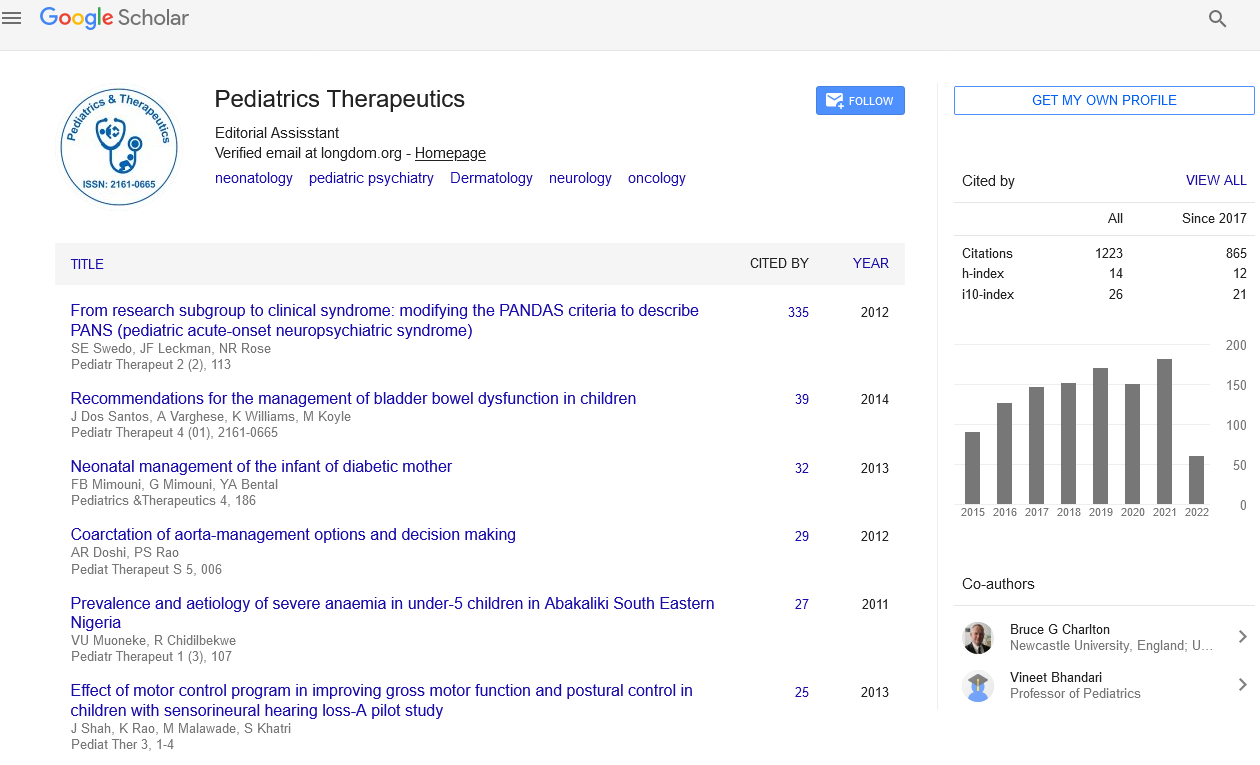The height and width of the screenshot is (765, 1260).
Task: Click the Pediatrics & Therapeutics profile logo
Action: click(x=119, y=147)
